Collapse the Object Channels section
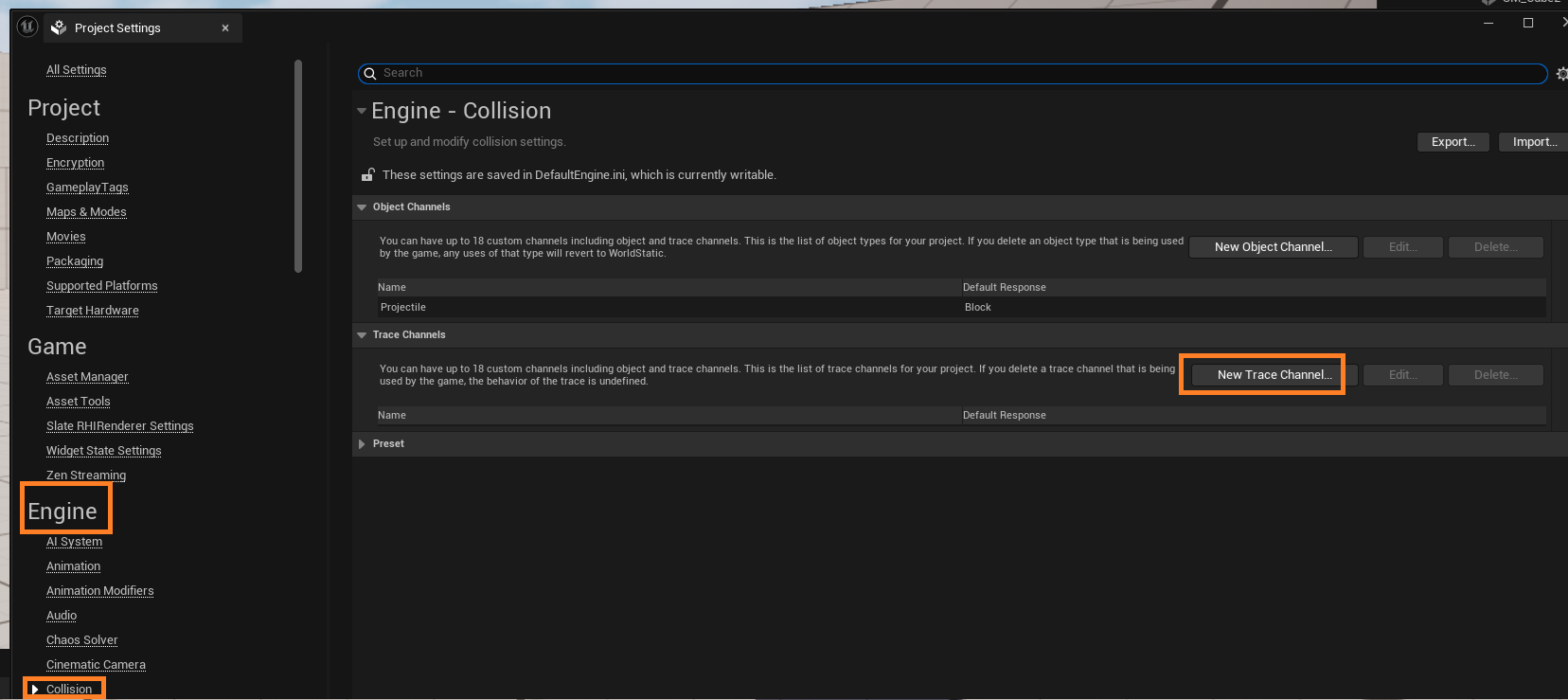The image size is (1568, 700). (362, 207)
